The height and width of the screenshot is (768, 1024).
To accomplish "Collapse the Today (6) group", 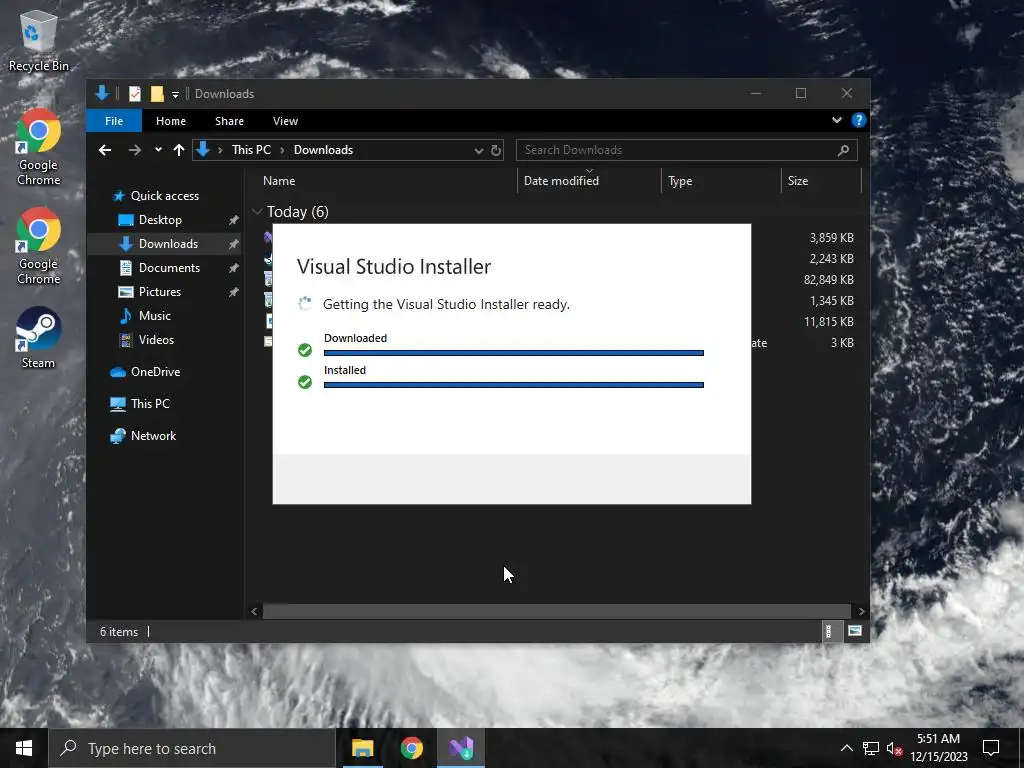I will pos(257,212).
